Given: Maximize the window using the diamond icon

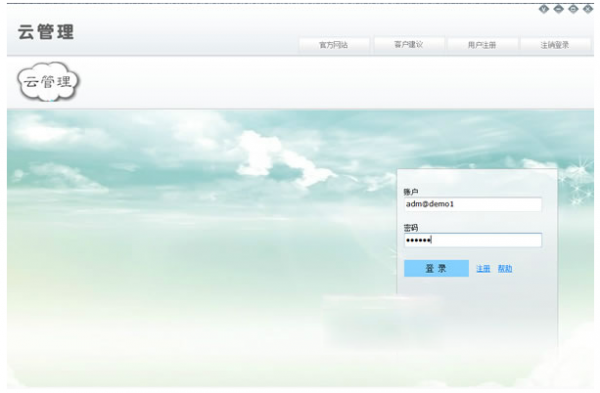Looking at the screenshot, I should click(x=573, y=9).
